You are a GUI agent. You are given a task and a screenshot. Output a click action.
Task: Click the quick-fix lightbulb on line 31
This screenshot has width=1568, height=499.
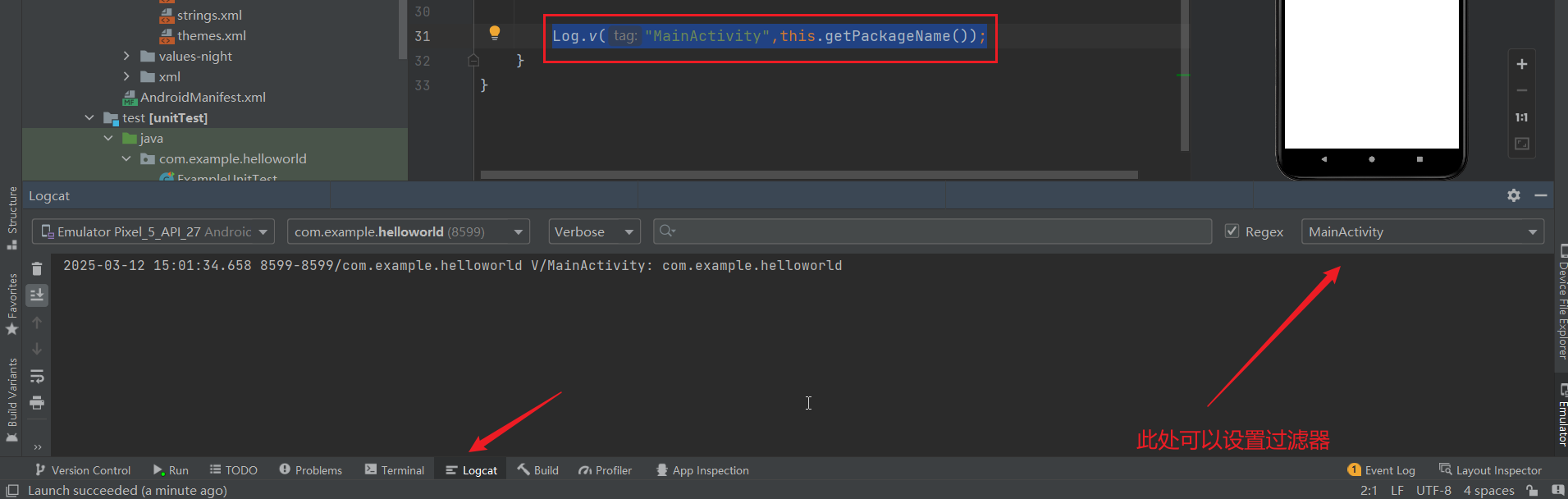pos(495,33)
